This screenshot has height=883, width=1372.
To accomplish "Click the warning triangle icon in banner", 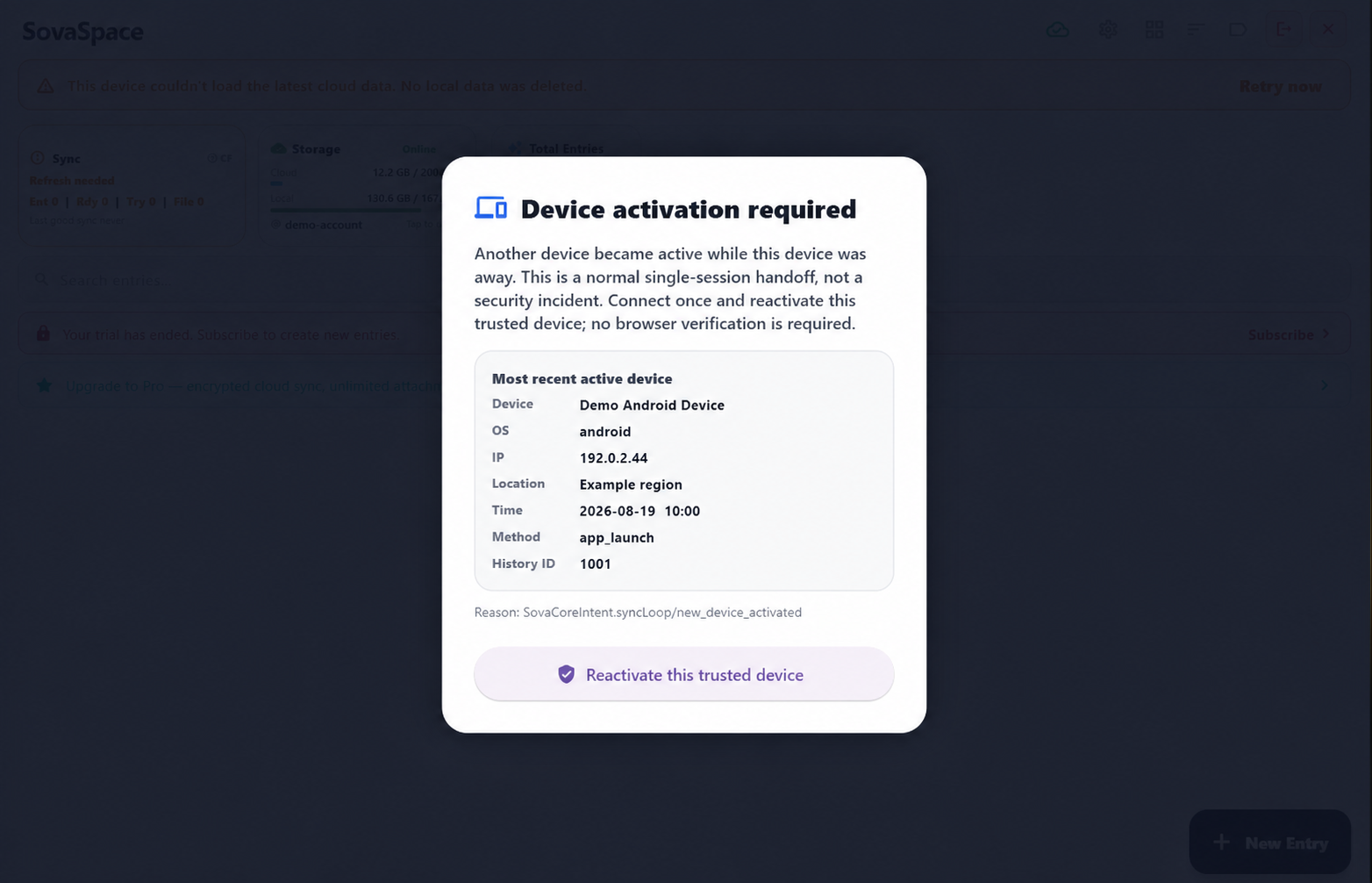I will point(45,86).
